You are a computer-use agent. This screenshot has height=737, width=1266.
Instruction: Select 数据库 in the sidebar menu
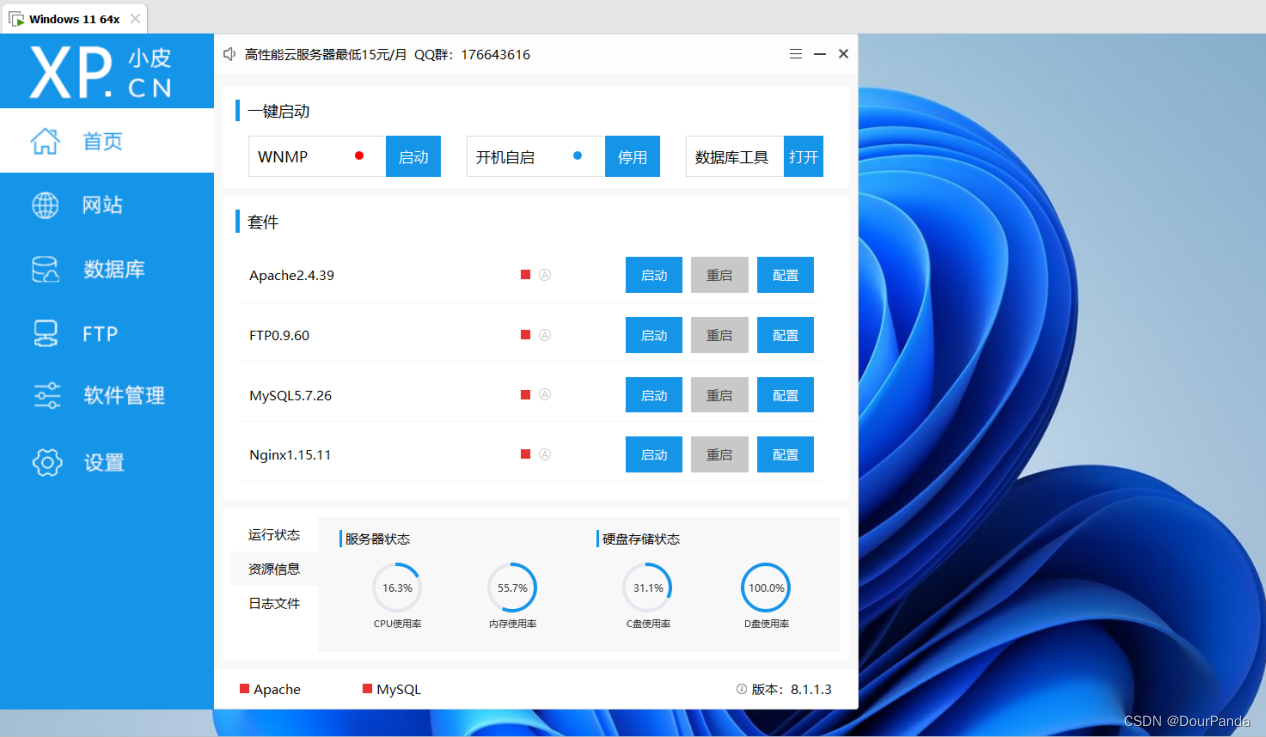point(107,269)
